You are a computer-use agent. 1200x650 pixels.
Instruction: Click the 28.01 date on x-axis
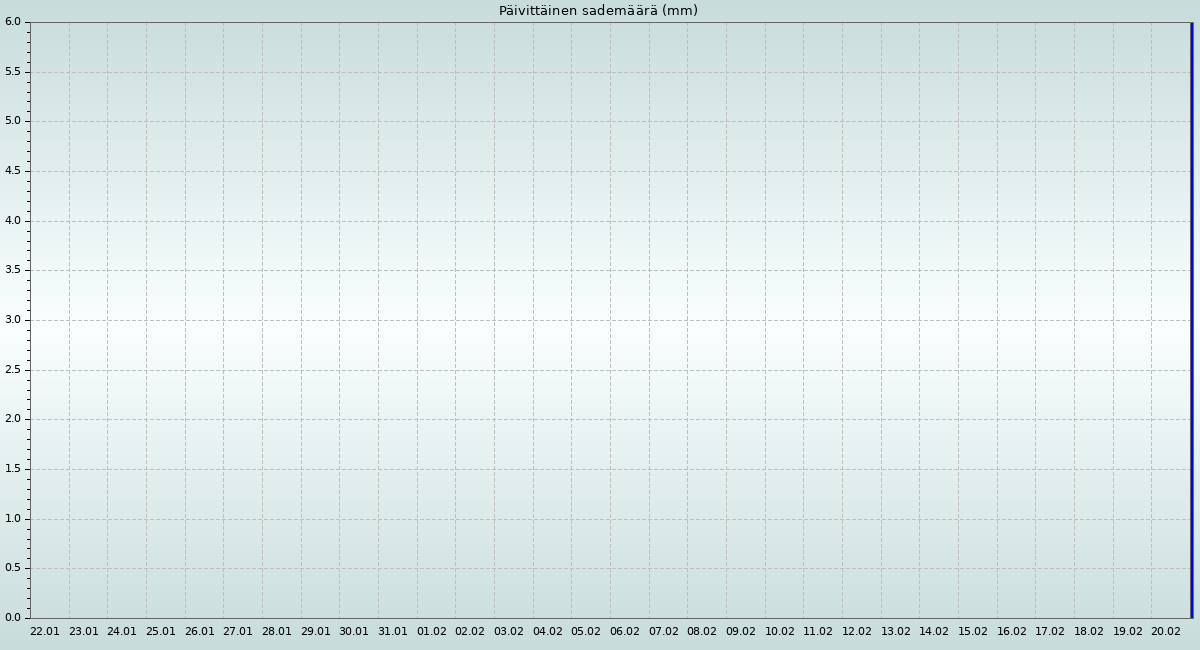point(277,632)
